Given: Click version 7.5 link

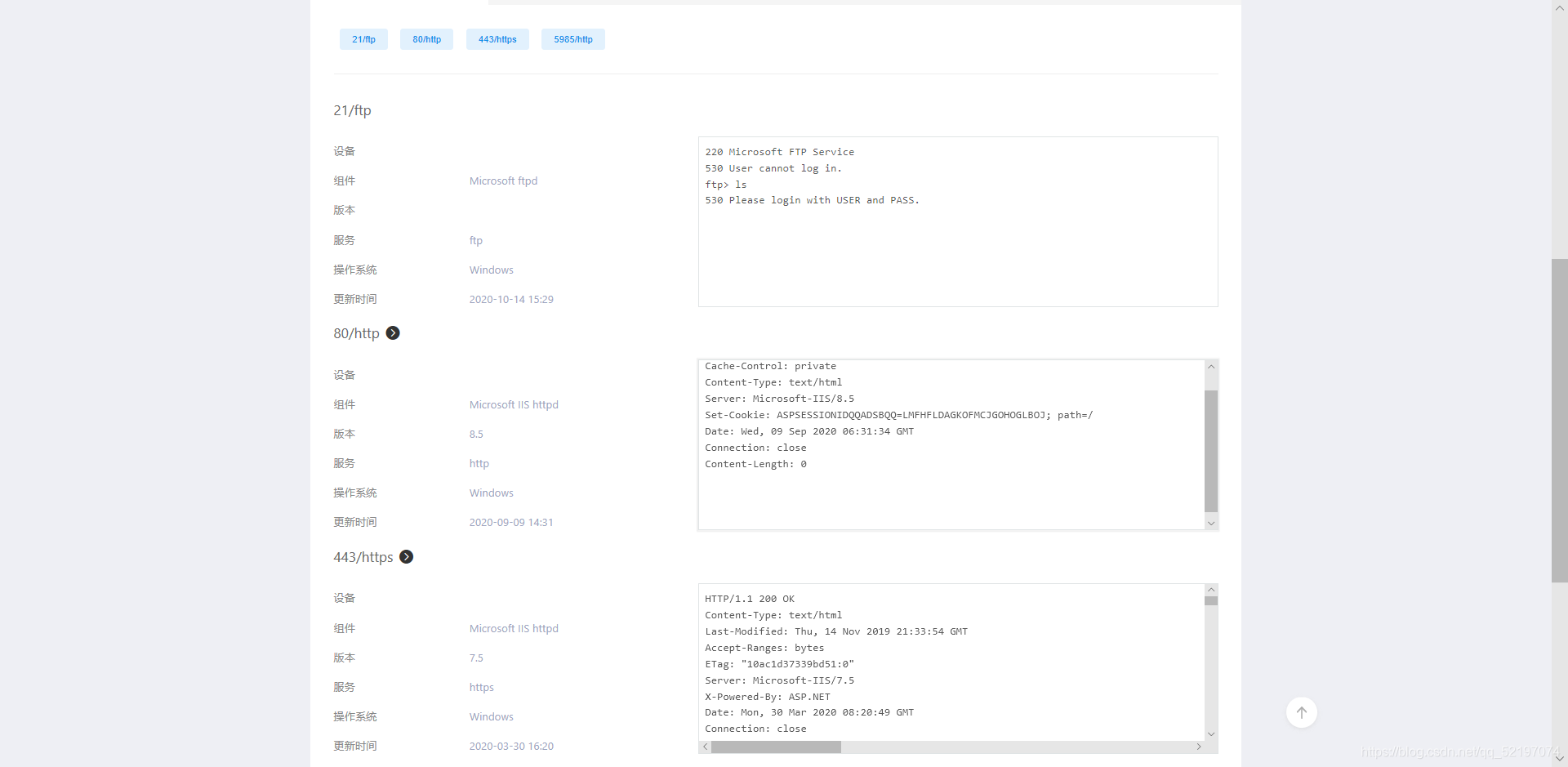Looking at the screenshot, I should point(476,658).
